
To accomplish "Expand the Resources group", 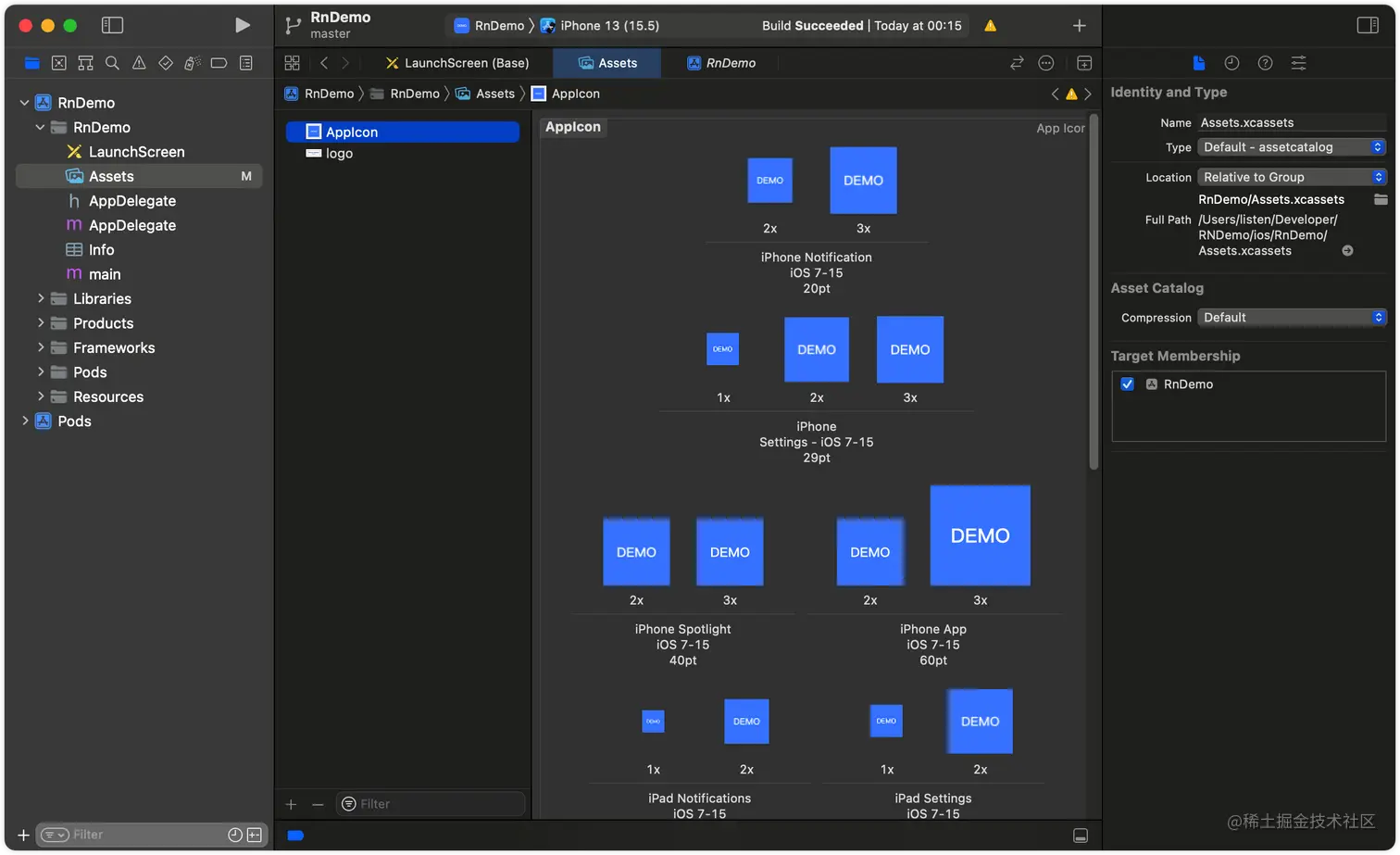I will coord(41,396).
